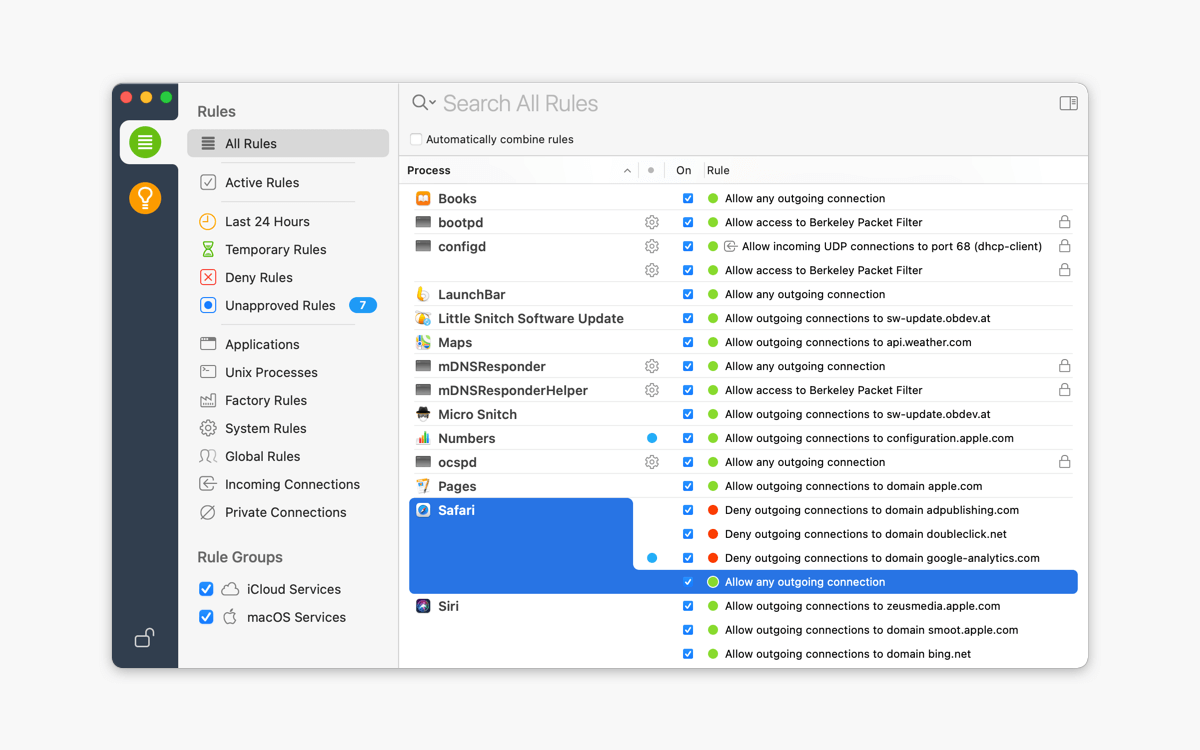Click the Rule column header
This screenshot has width=1200, height=750.
point(718,170)
